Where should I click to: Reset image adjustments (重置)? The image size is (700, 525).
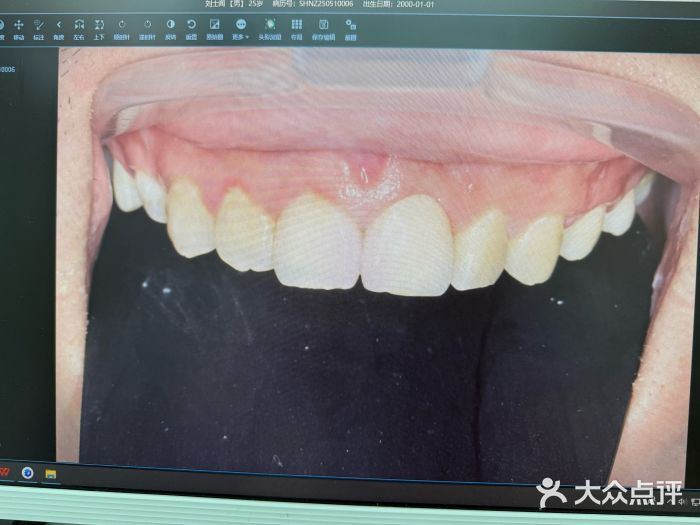191,29
